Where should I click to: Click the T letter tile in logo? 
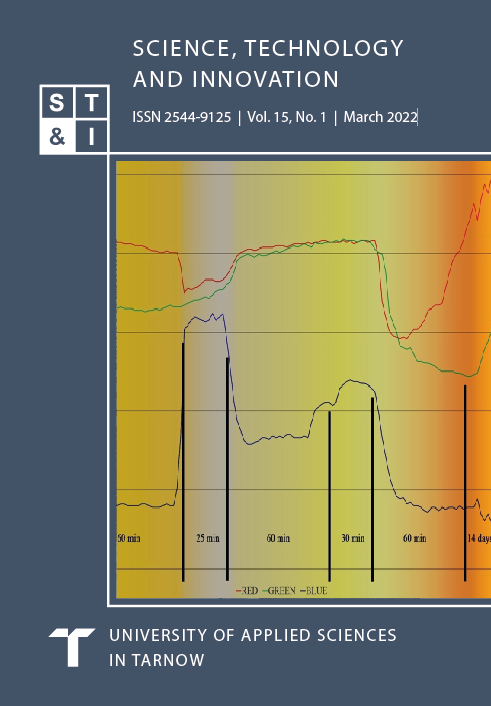[91, 102]
